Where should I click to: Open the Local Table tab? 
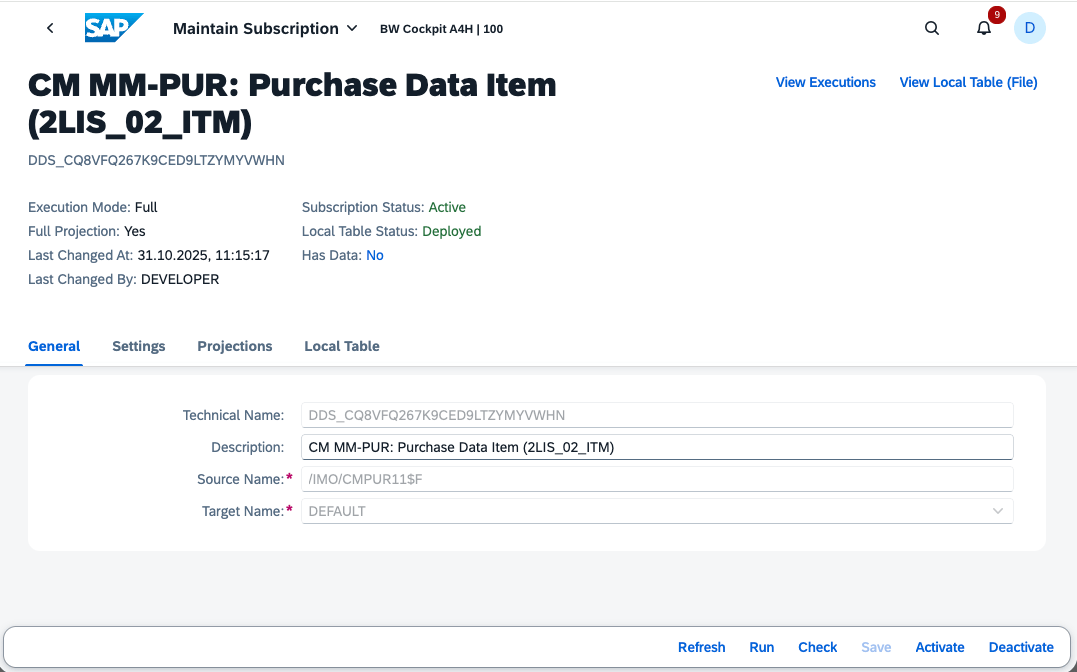(x=342, y=346)
